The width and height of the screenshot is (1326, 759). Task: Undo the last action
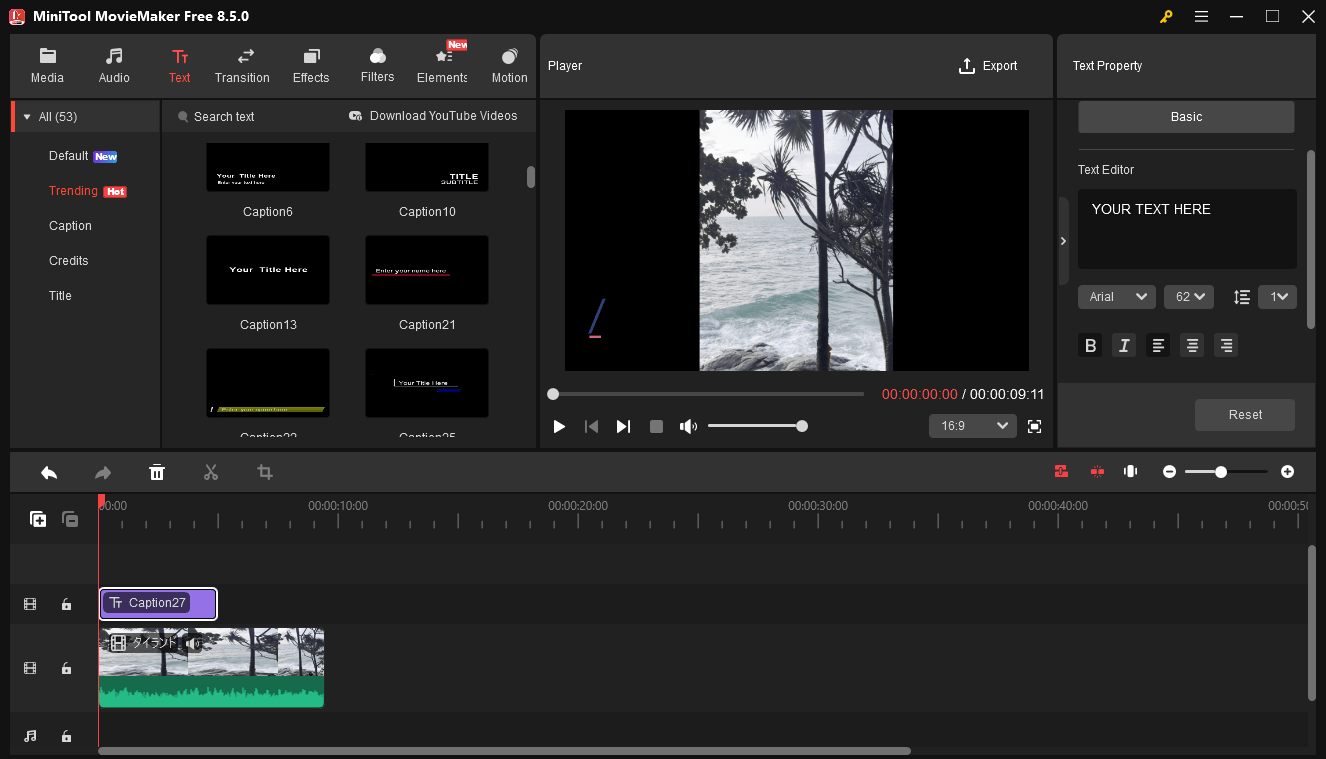tap(49, 471)
